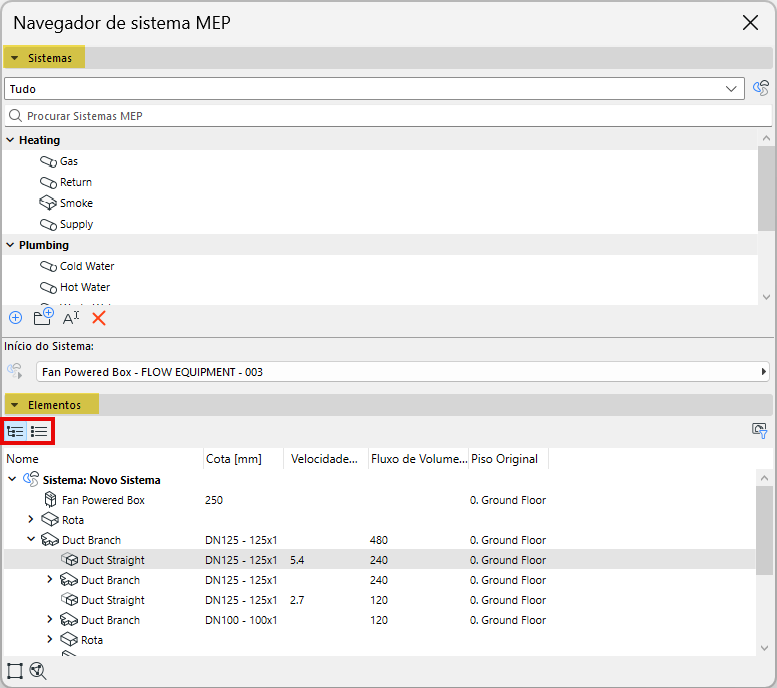
Task: Delete system with red X icon
Action: [x=99, y=318]
